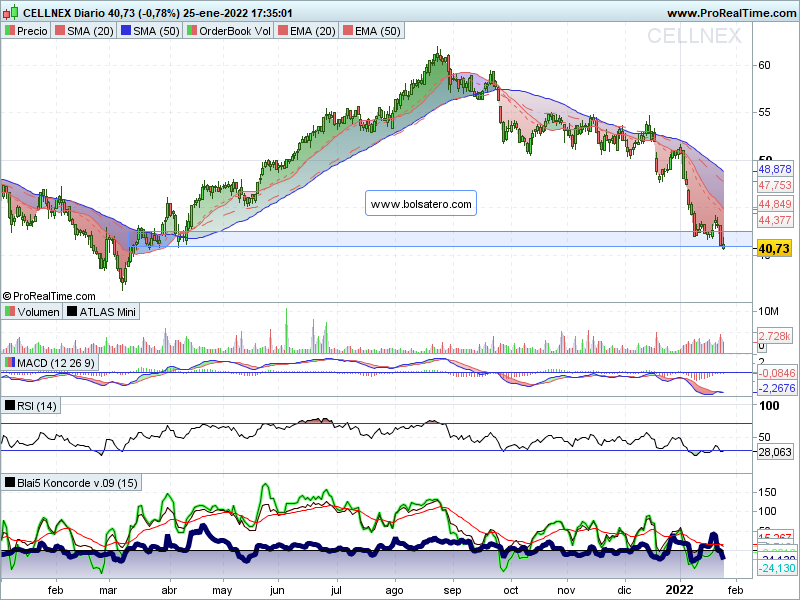Click the © ProRealTime.com copyright text
The height and width of the screenshot is (600, 800).
tap(49, 296)
